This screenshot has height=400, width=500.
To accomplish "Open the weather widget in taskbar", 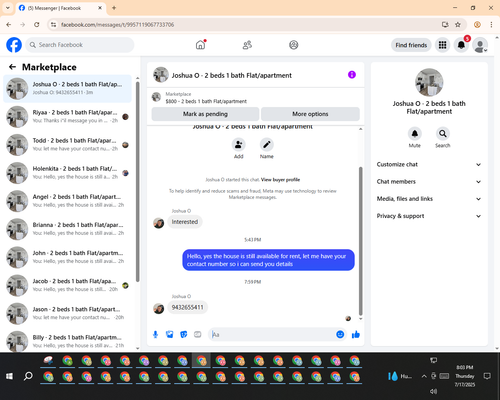I will 400,376.
